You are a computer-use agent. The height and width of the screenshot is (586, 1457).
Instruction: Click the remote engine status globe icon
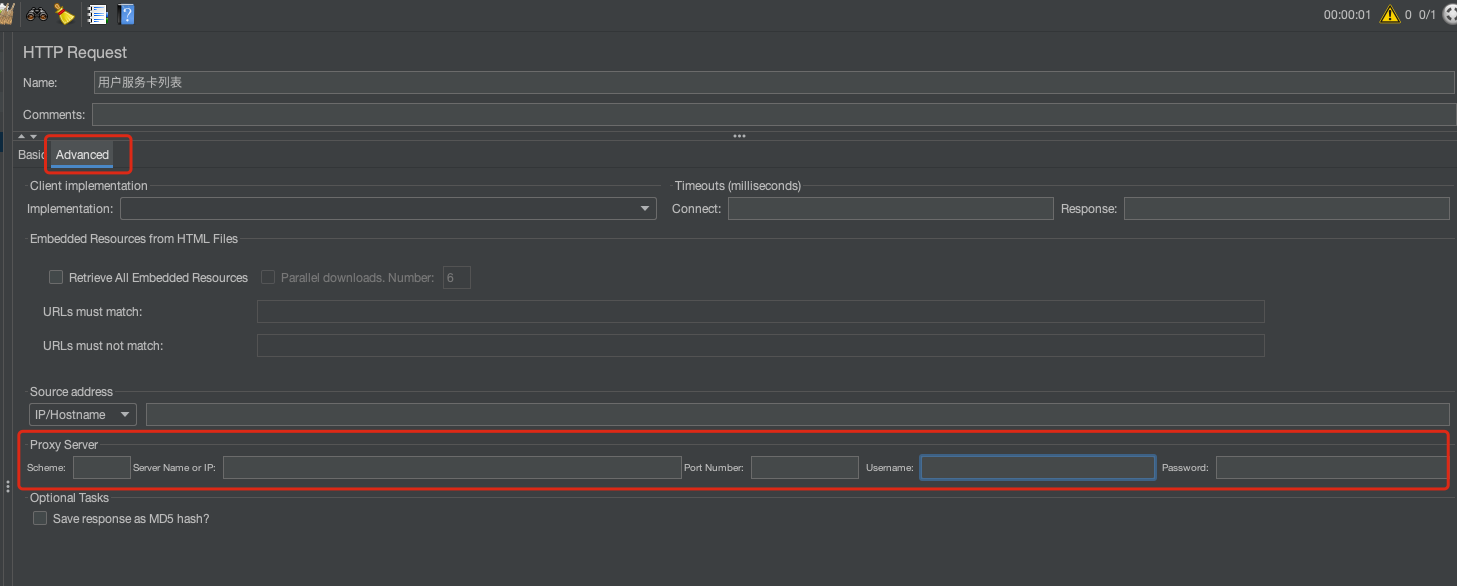(x=1450, y=14)
